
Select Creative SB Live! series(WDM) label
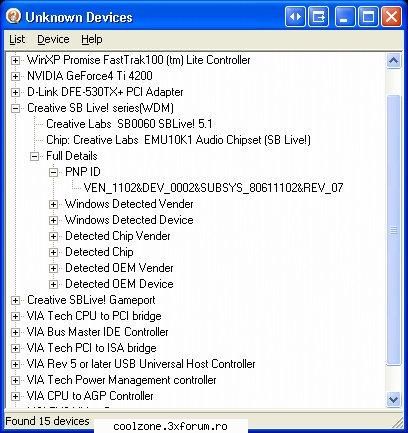pos(100,108)
